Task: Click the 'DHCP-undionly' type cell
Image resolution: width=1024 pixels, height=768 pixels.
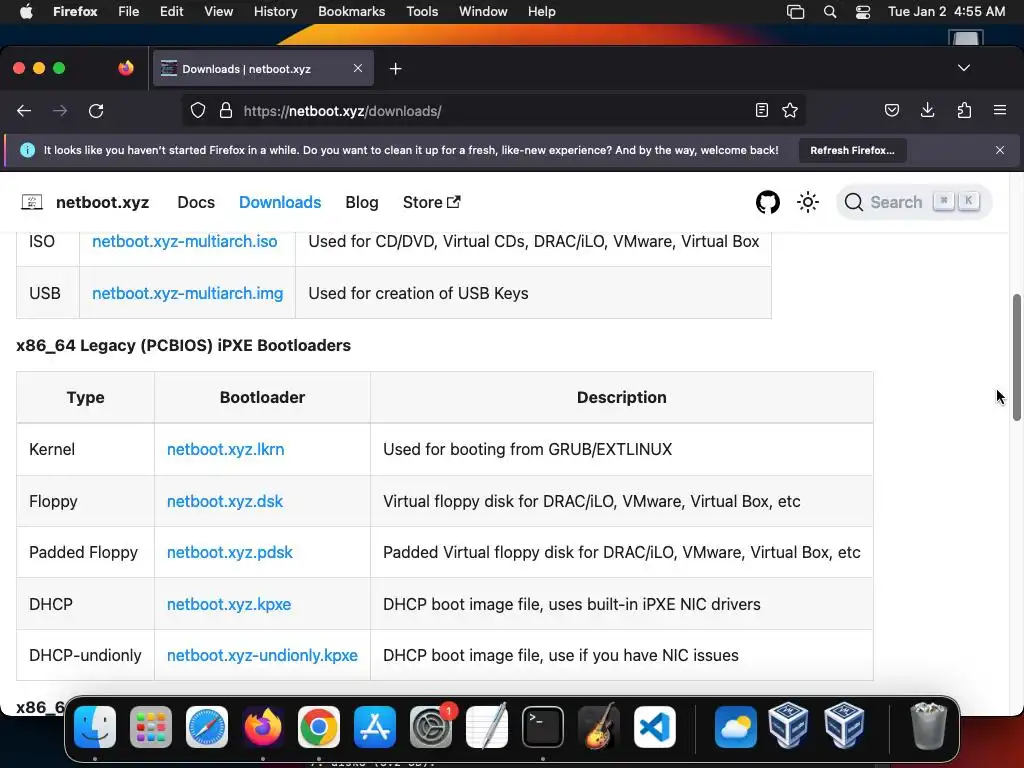Action: 85,655
